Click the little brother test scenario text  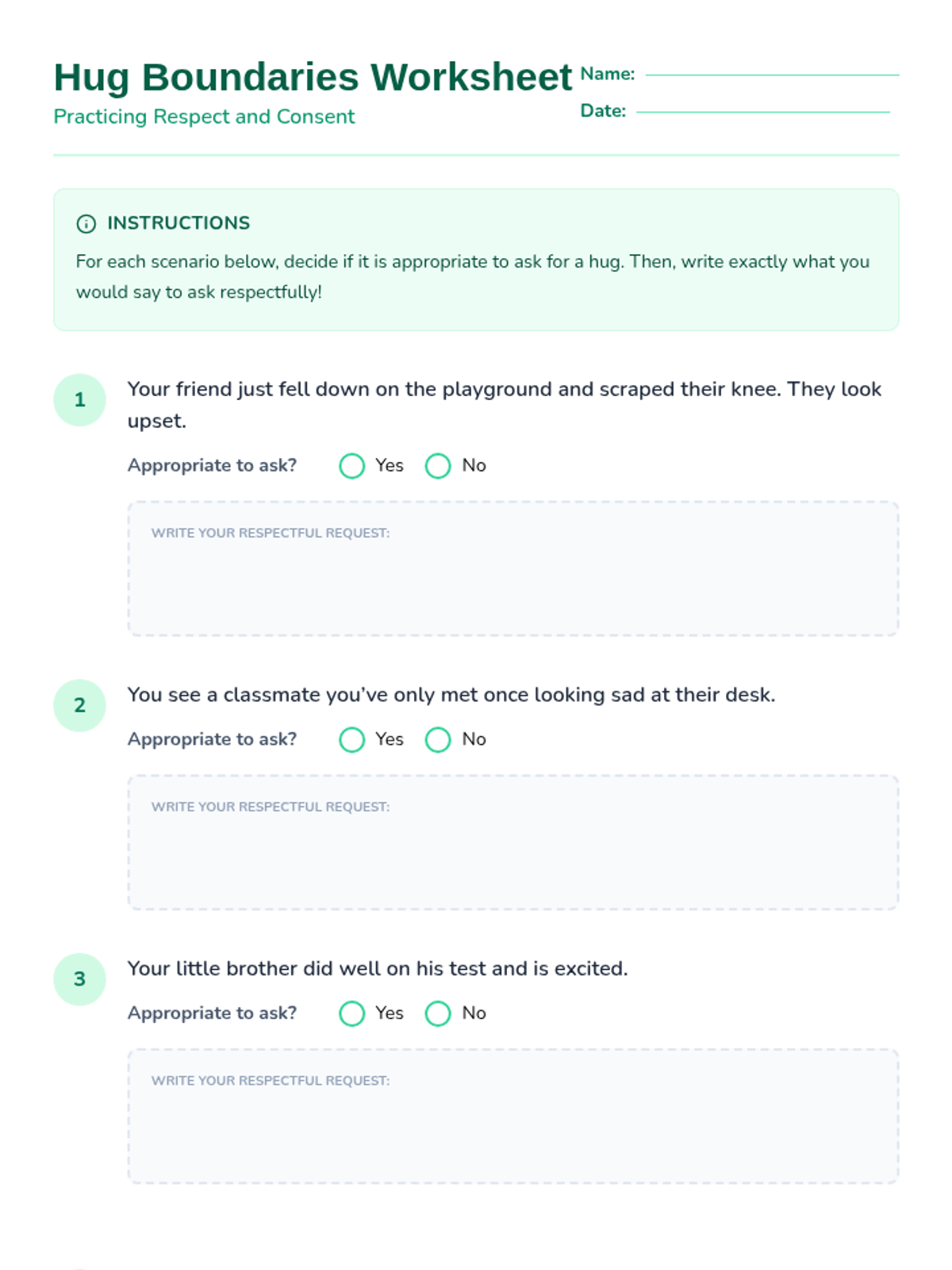[378, 969]
